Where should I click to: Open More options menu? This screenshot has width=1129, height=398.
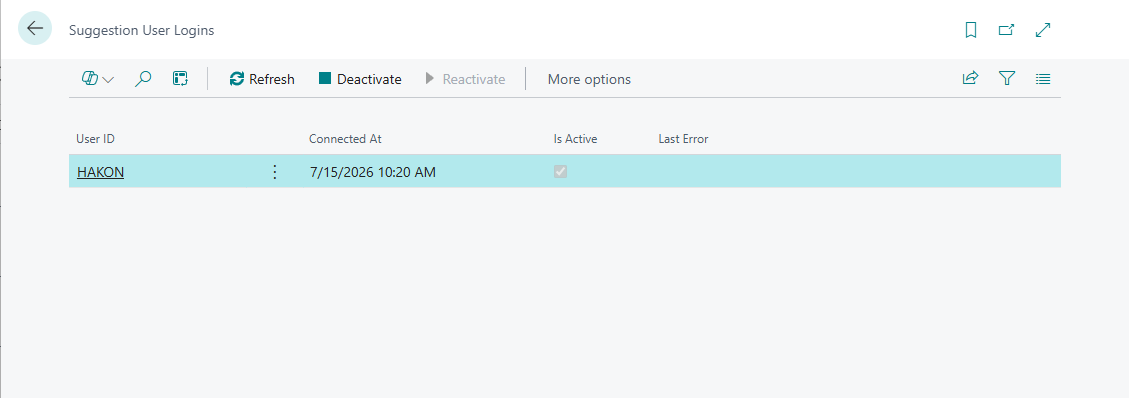[x=589, y=79]
